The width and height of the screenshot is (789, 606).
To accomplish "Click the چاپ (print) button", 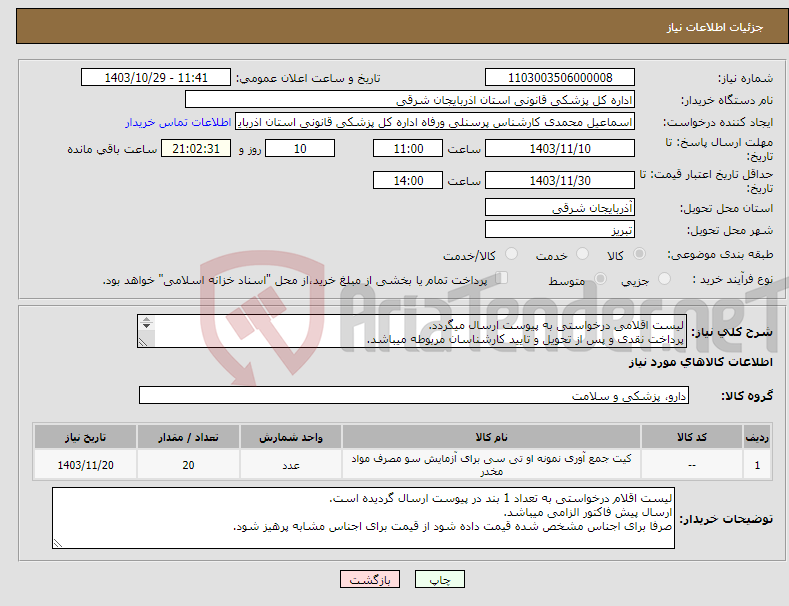I will point(439,580).
